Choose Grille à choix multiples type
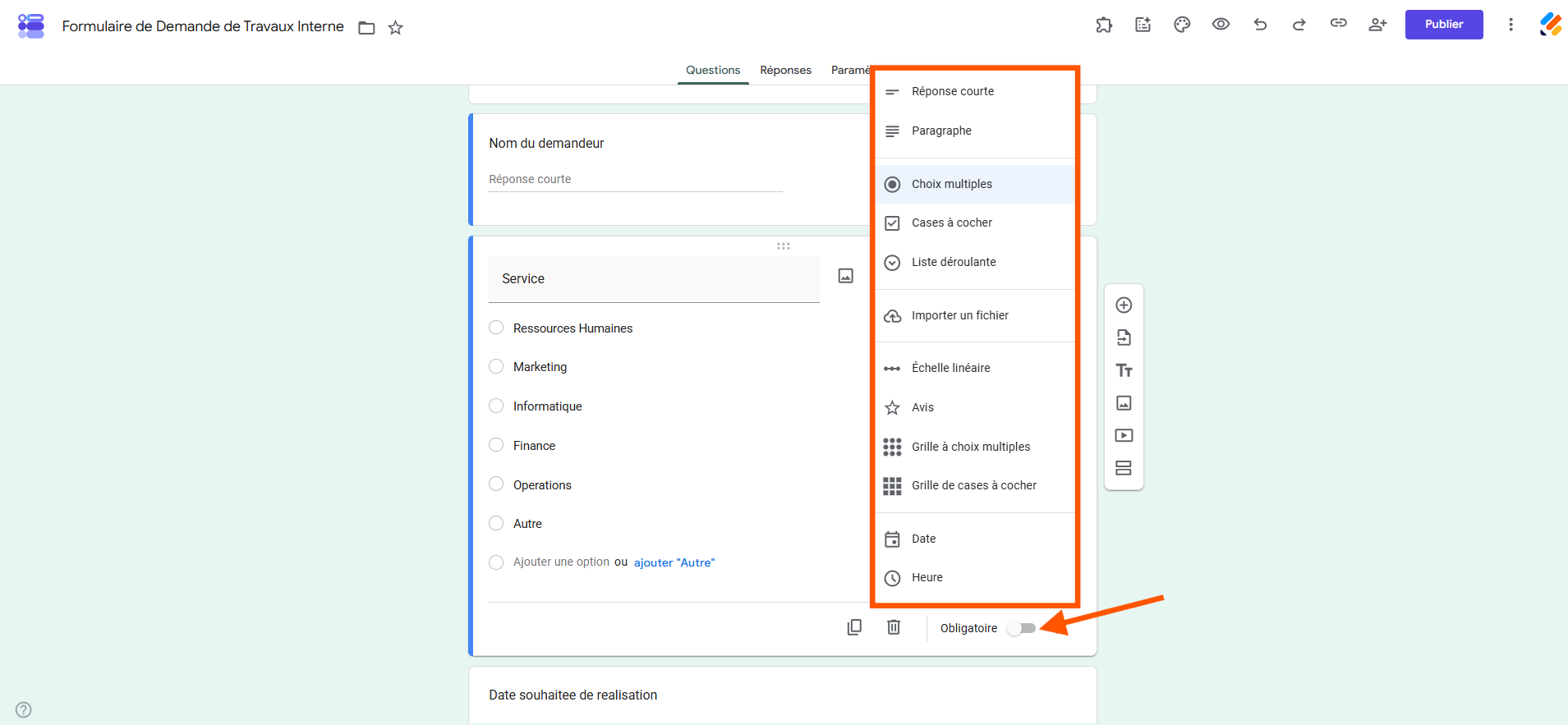The width and height of the screenshot is (1568, 725). 975,447
